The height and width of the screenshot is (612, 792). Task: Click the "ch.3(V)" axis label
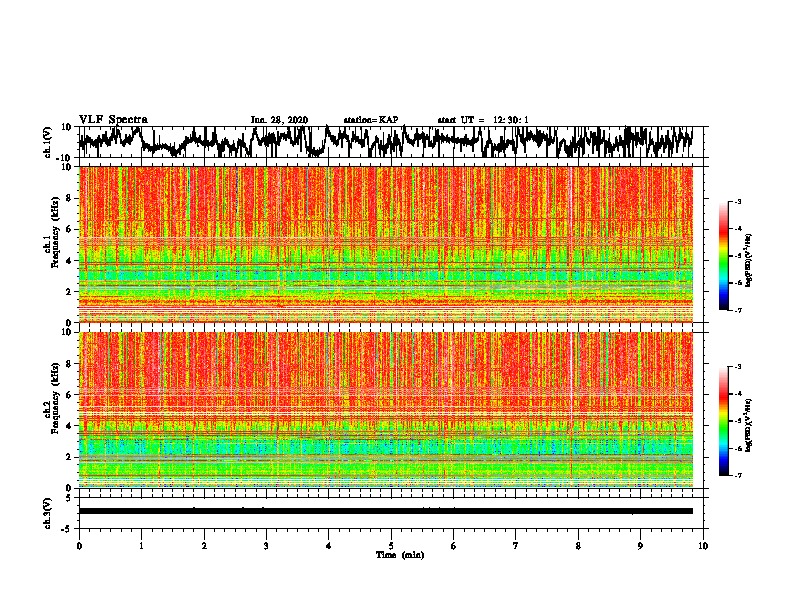pyautogui.click(x=48, y=513)
